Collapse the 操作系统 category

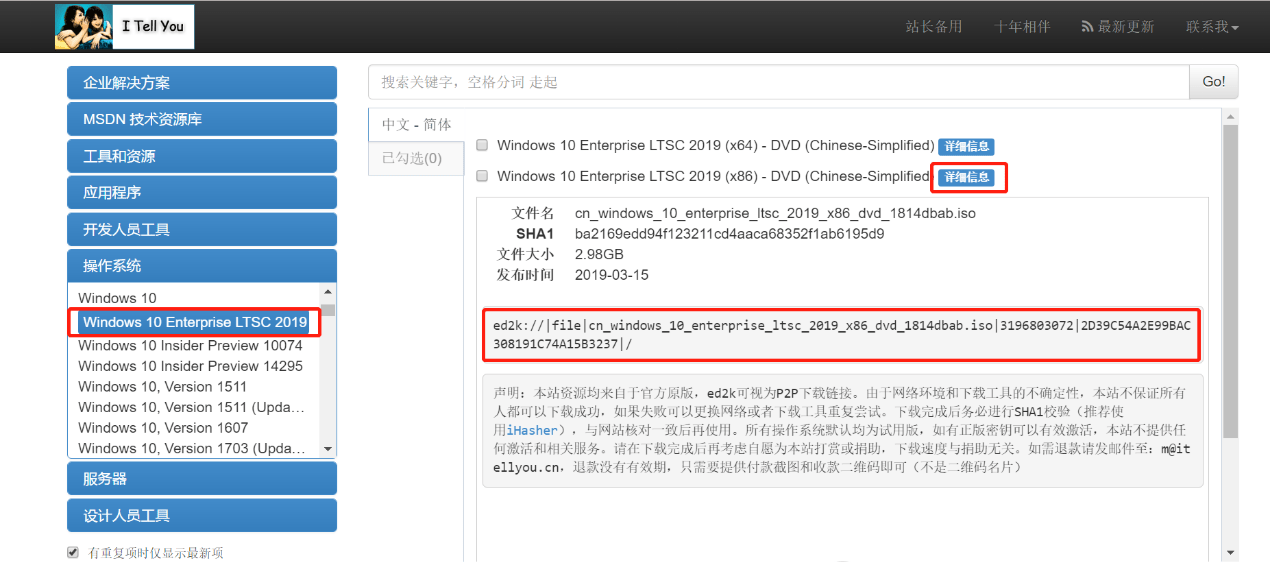tap(202, 266)
